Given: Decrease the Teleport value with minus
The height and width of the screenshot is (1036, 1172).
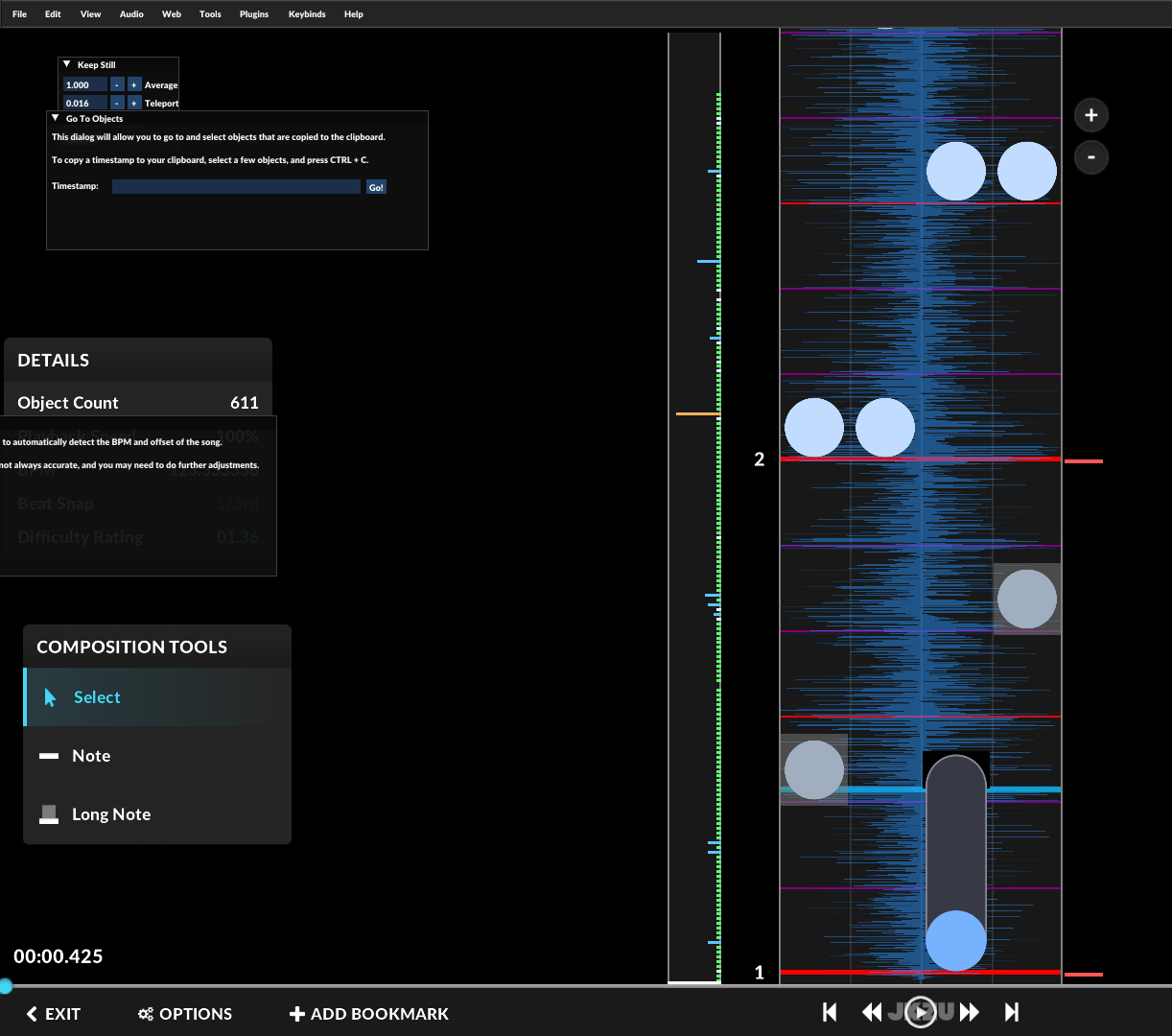Looking at the screenshot, I should click(x=117, y=104).
